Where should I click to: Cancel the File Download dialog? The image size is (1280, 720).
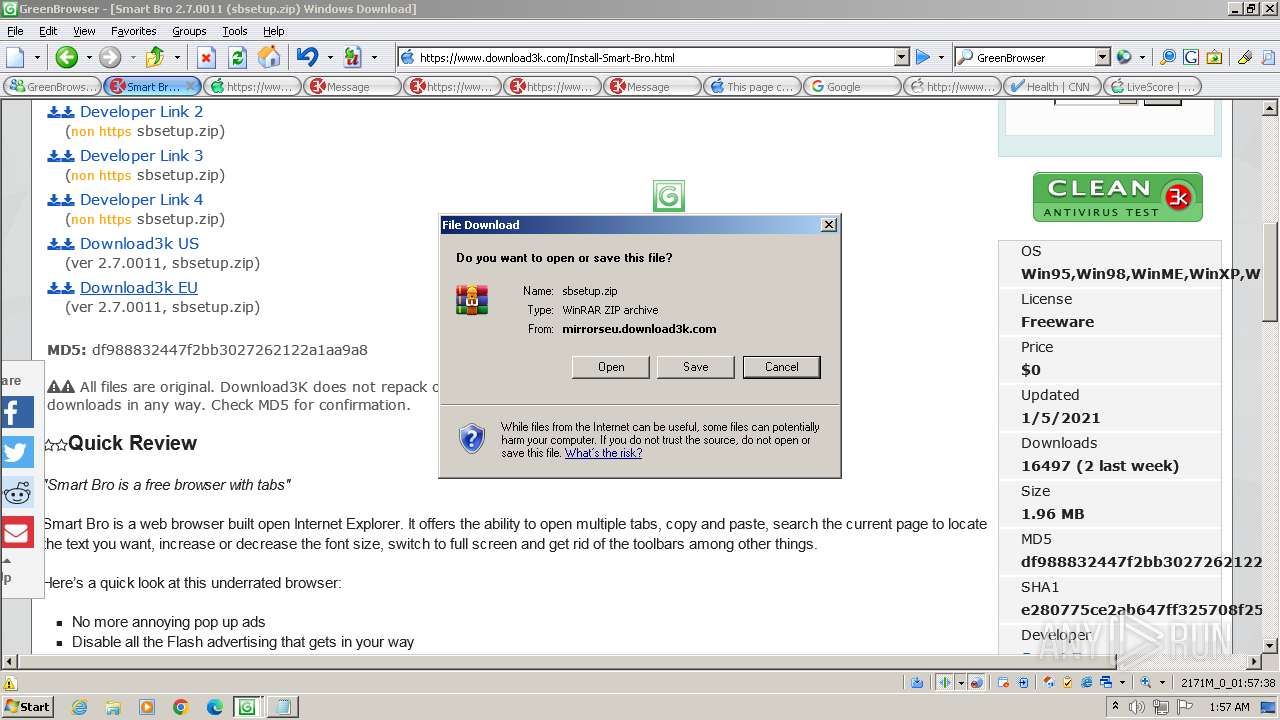(x=782, y=367)
